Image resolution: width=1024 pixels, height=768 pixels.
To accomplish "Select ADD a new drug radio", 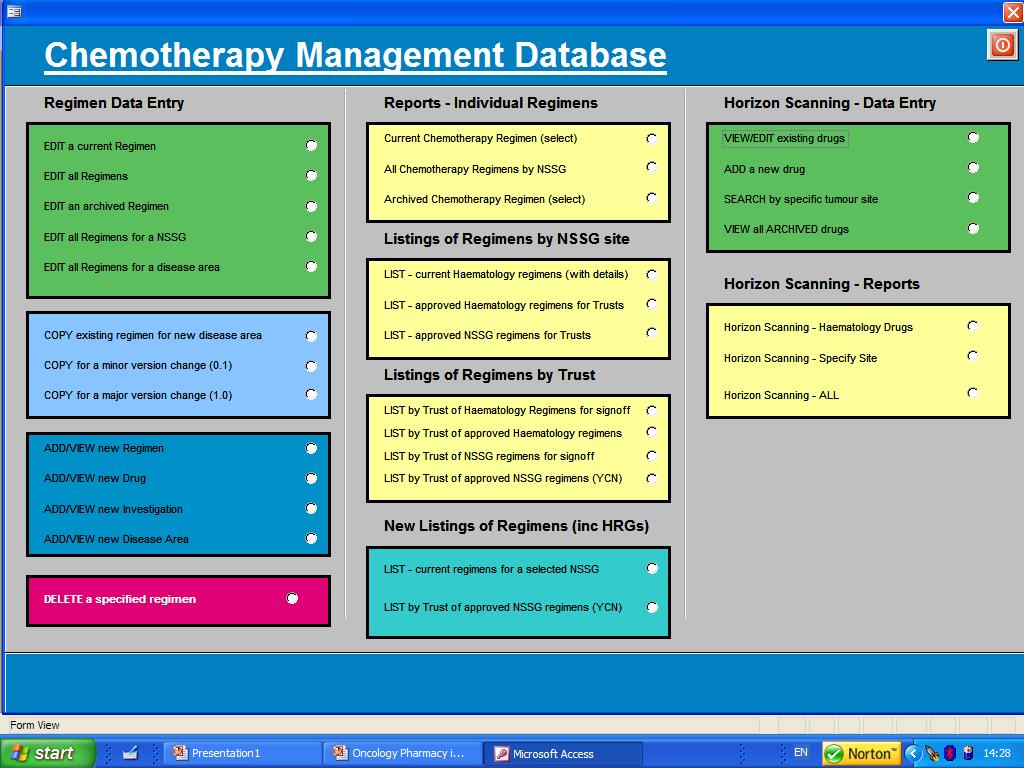I will coord(973,167).
